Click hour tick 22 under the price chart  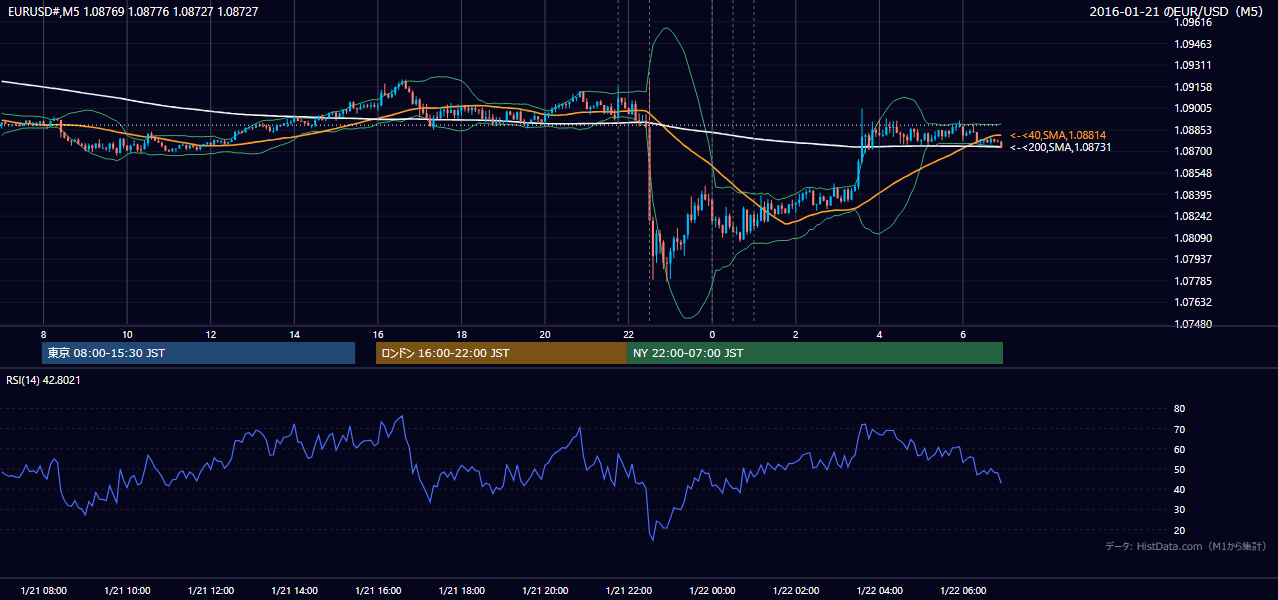click(x=628, y=334)
